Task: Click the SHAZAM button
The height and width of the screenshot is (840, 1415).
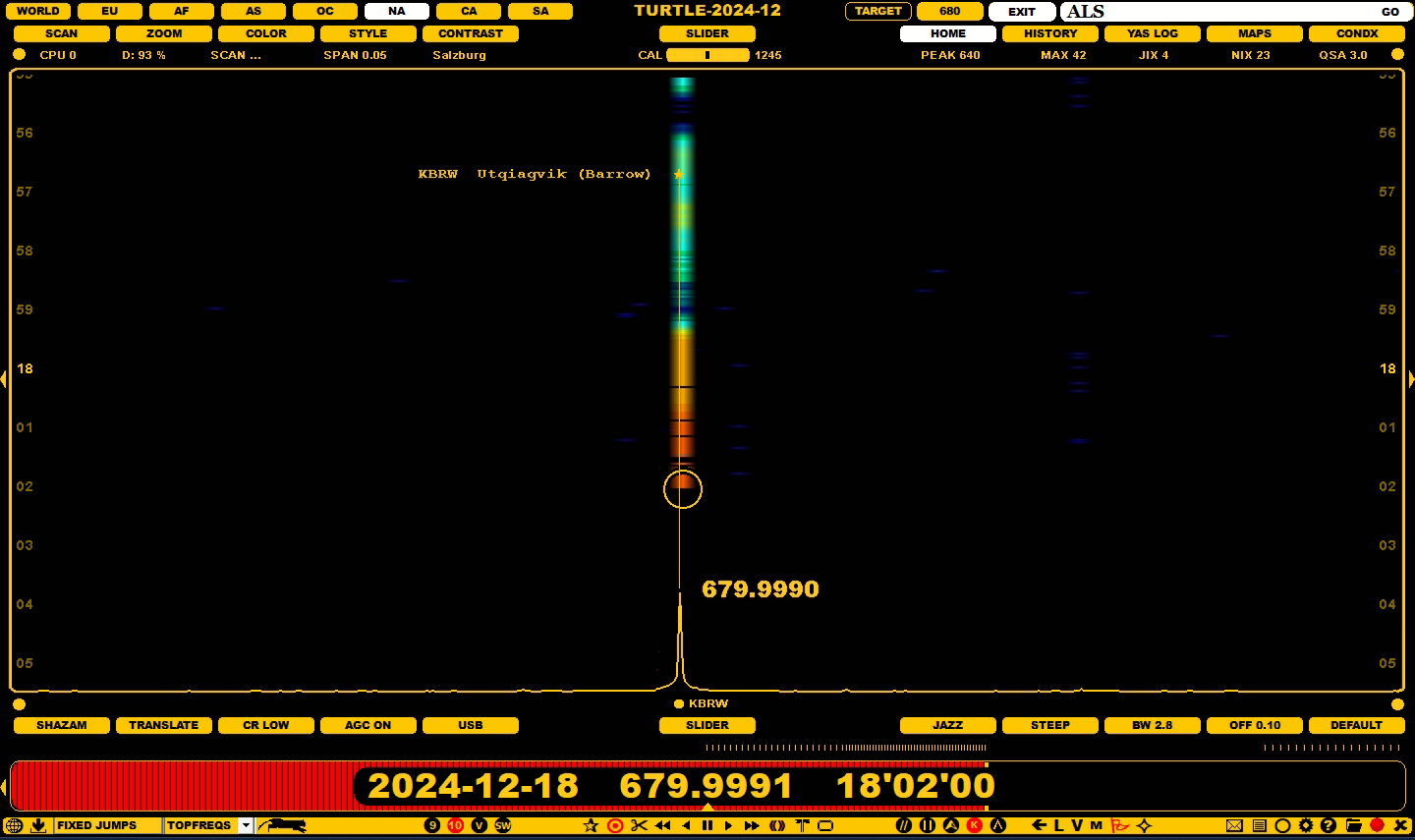Action: [x=61, y=725]
